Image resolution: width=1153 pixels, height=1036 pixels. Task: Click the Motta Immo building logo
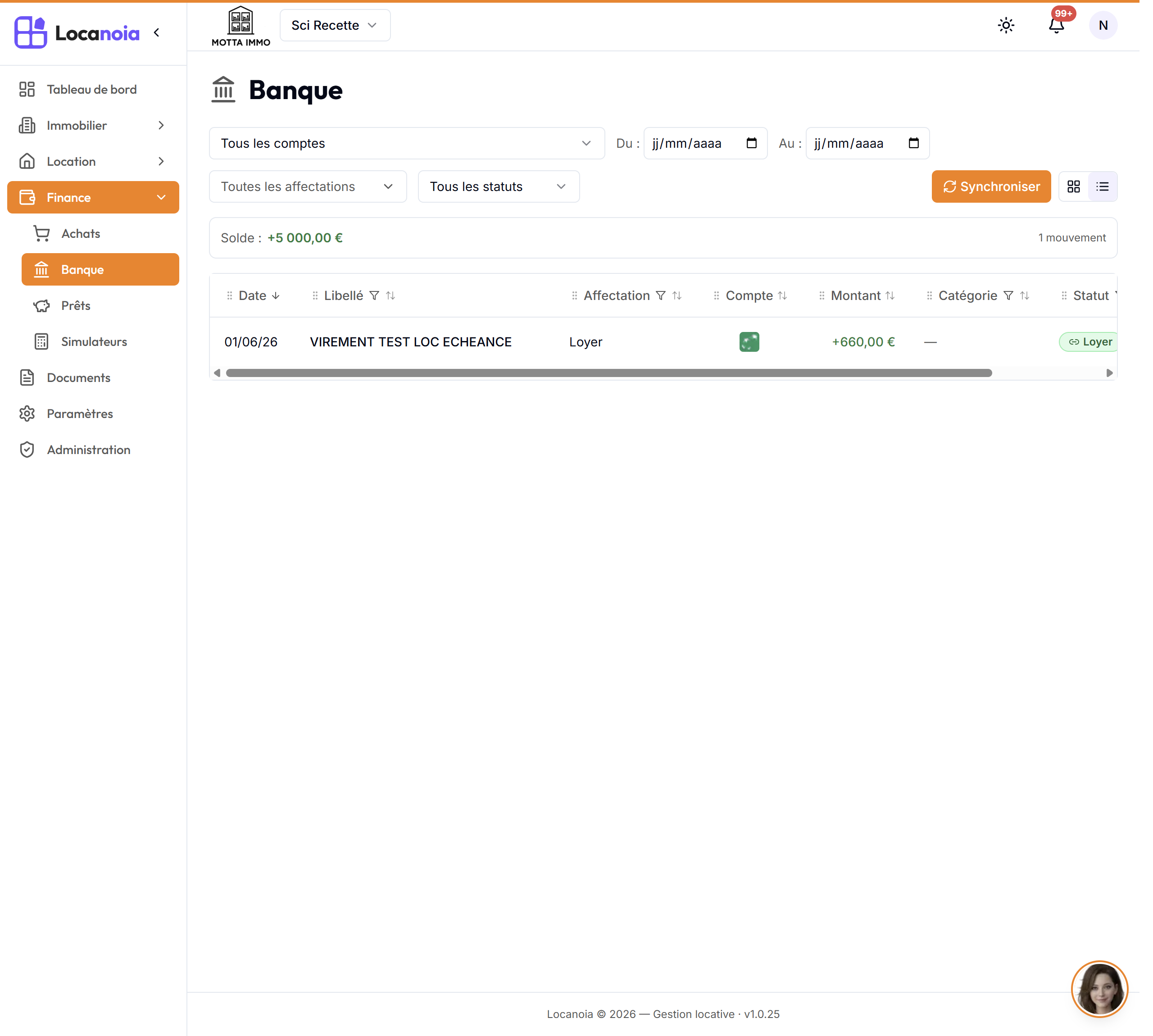click(x=241, y=26)
